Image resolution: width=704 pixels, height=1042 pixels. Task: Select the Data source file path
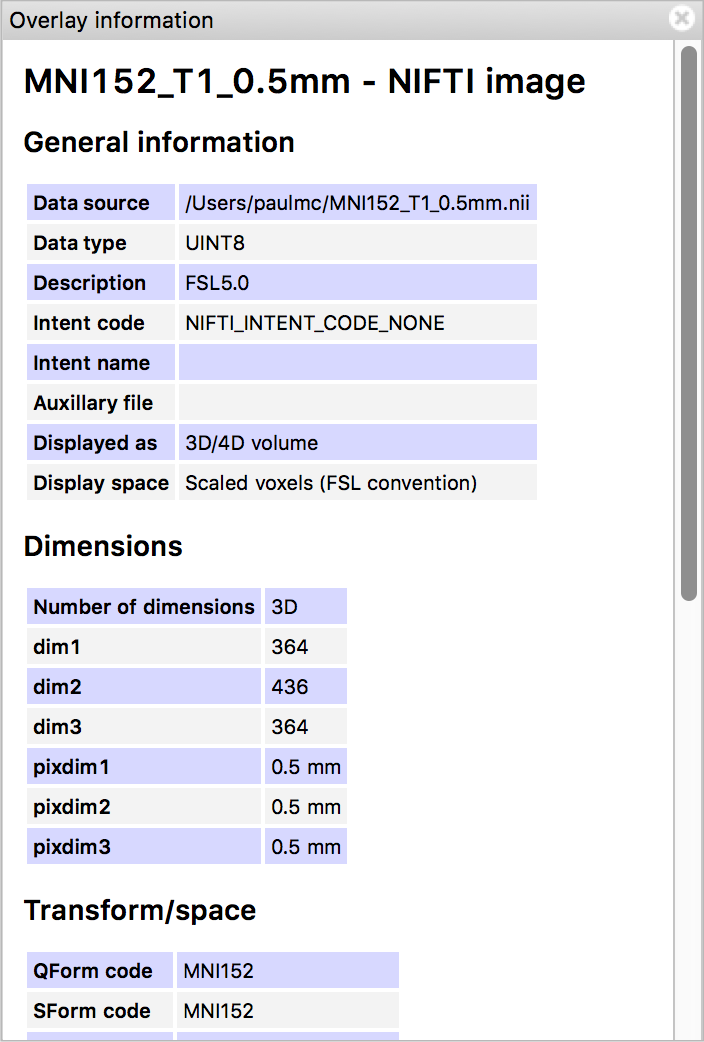357,202
